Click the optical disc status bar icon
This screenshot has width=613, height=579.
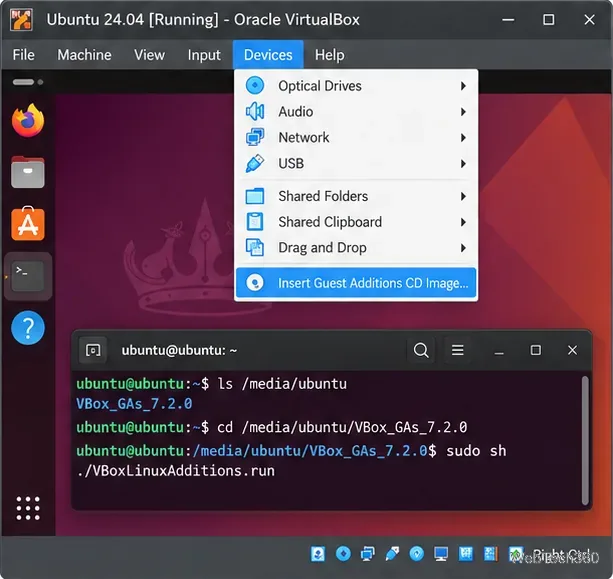[343, 554]
